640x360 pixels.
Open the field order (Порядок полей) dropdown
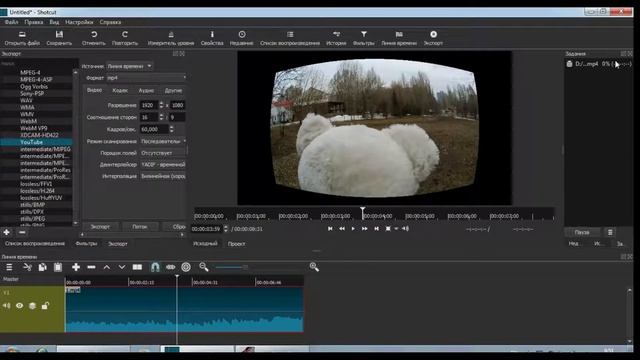click(x=163, y=153)
